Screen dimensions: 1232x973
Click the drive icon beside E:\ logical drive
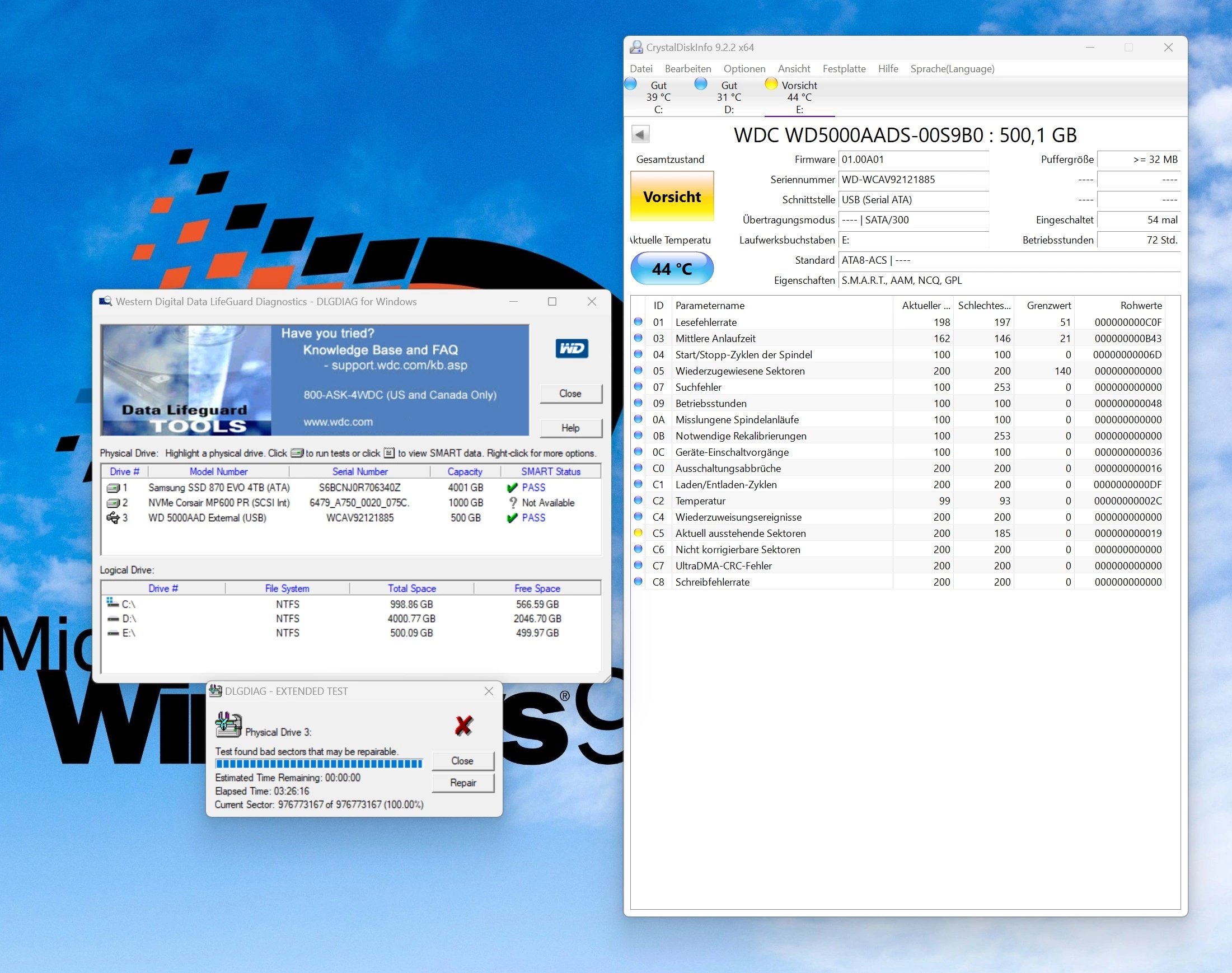tap(113, 633)
